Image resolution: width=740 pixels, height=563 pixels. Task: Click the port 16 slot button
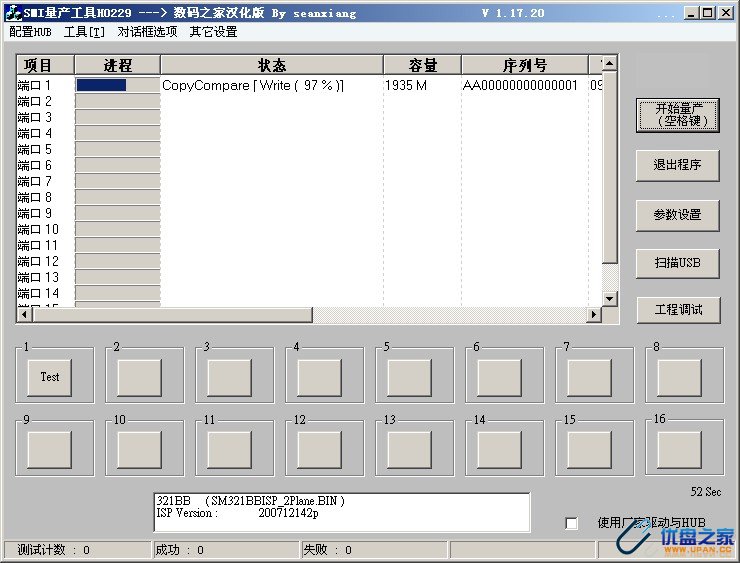(679, 449)
